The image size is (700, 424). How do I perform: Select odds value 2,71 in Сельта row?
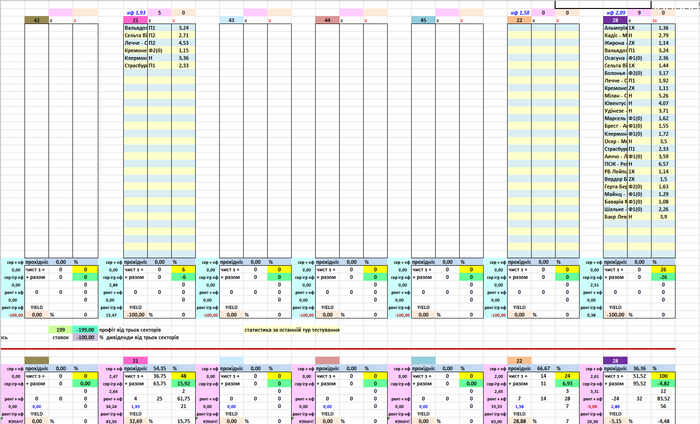183,35
